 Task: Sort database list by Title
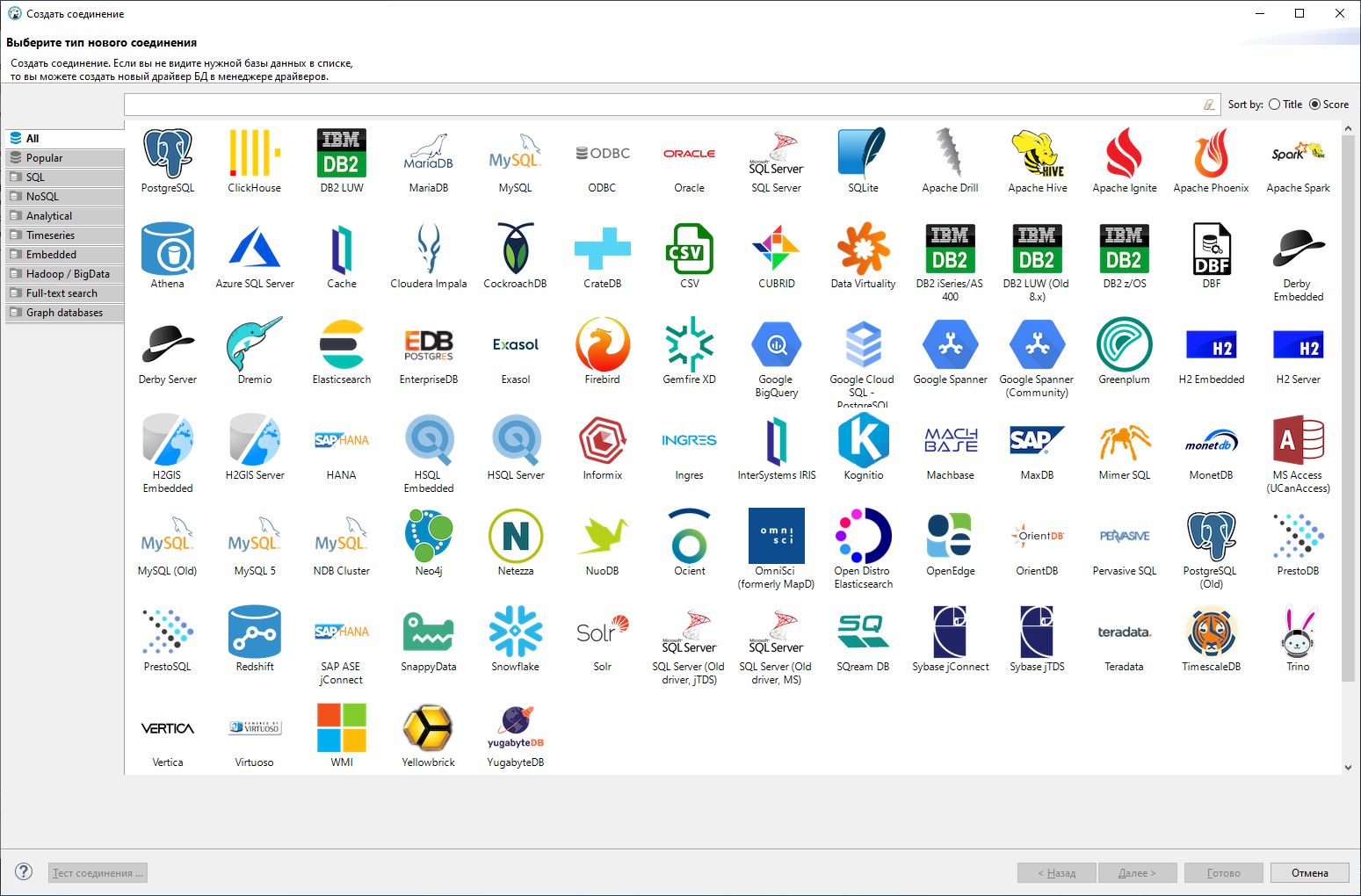(x=1285, y=105)
